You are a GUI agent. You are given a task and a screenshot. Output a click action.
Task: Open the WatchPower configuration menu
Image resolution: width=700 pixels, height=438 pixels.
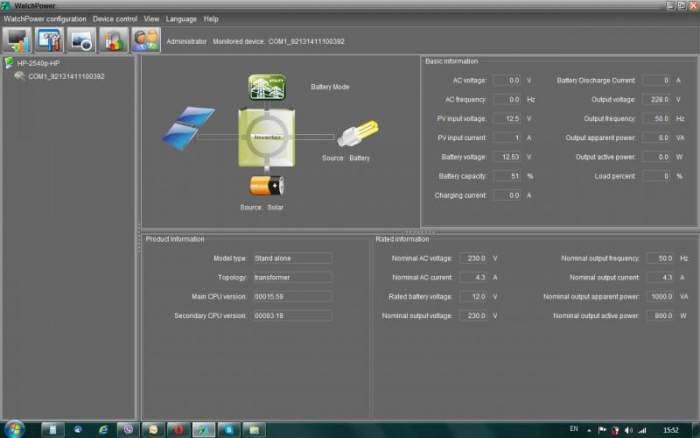(x=45, y=19)
